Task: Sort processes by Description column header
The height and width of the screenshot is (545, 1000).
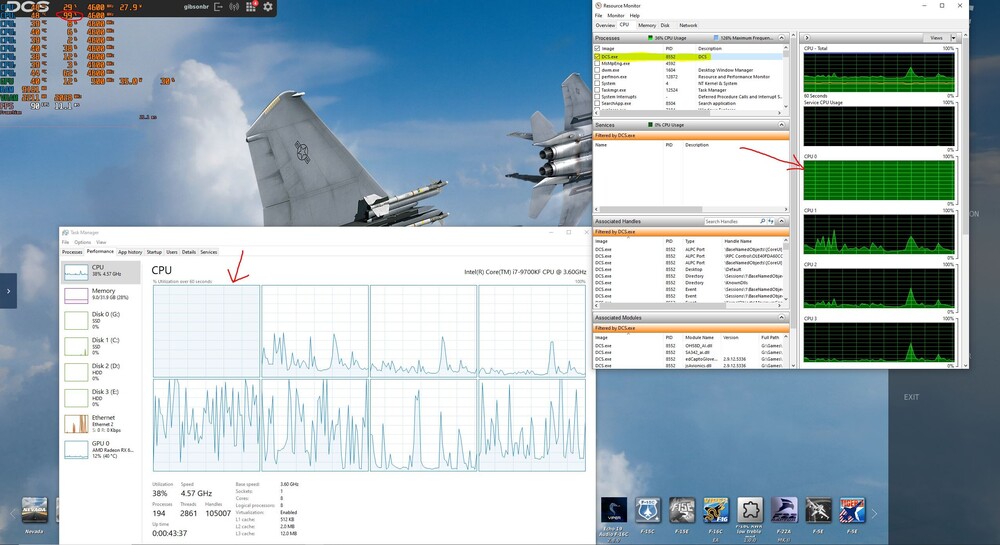Action: [x=710, y=48]
